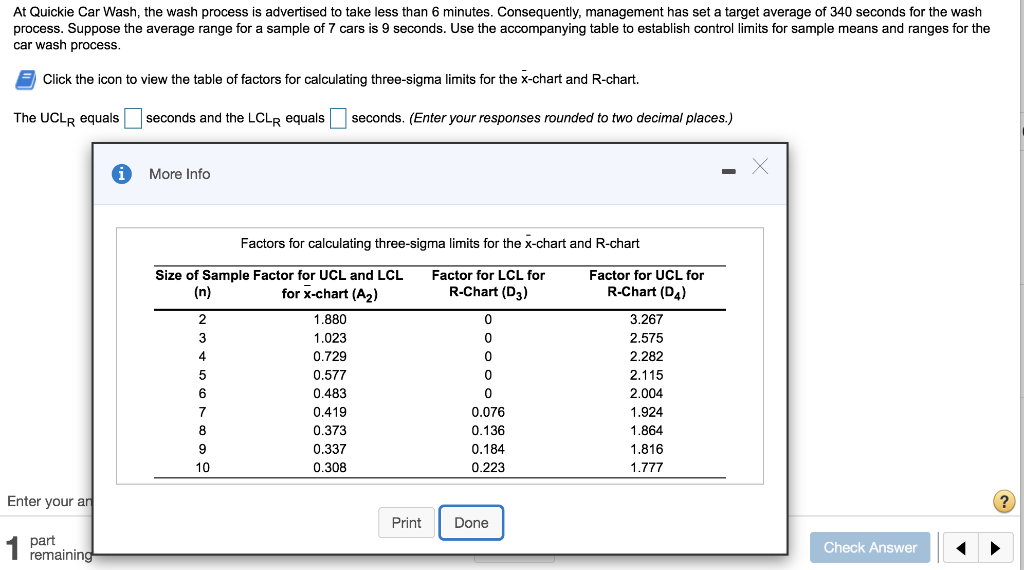Image resolution: width=1024 pixels, height=570 pixels.
Task: Go to next question arrow
Action: coord(995,548)
